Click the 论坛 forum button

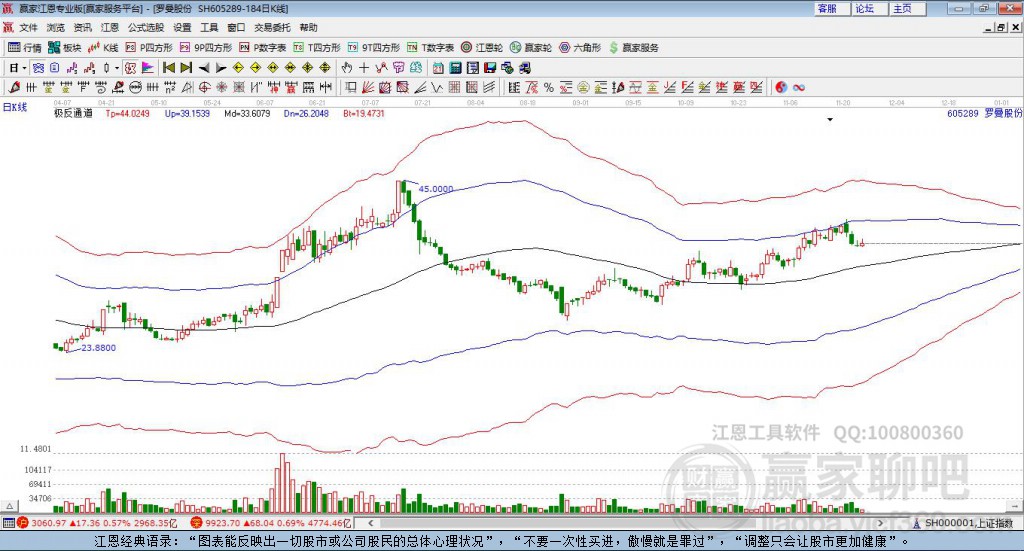click(x=869, y=8)
